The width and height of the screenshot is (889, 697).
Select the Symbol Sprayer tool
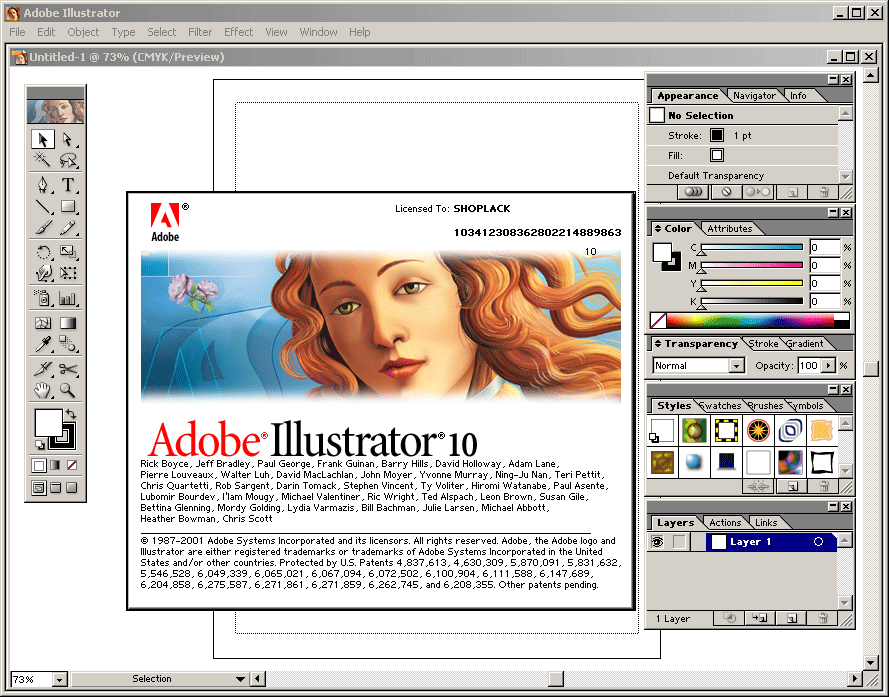(x=43, y=298)
